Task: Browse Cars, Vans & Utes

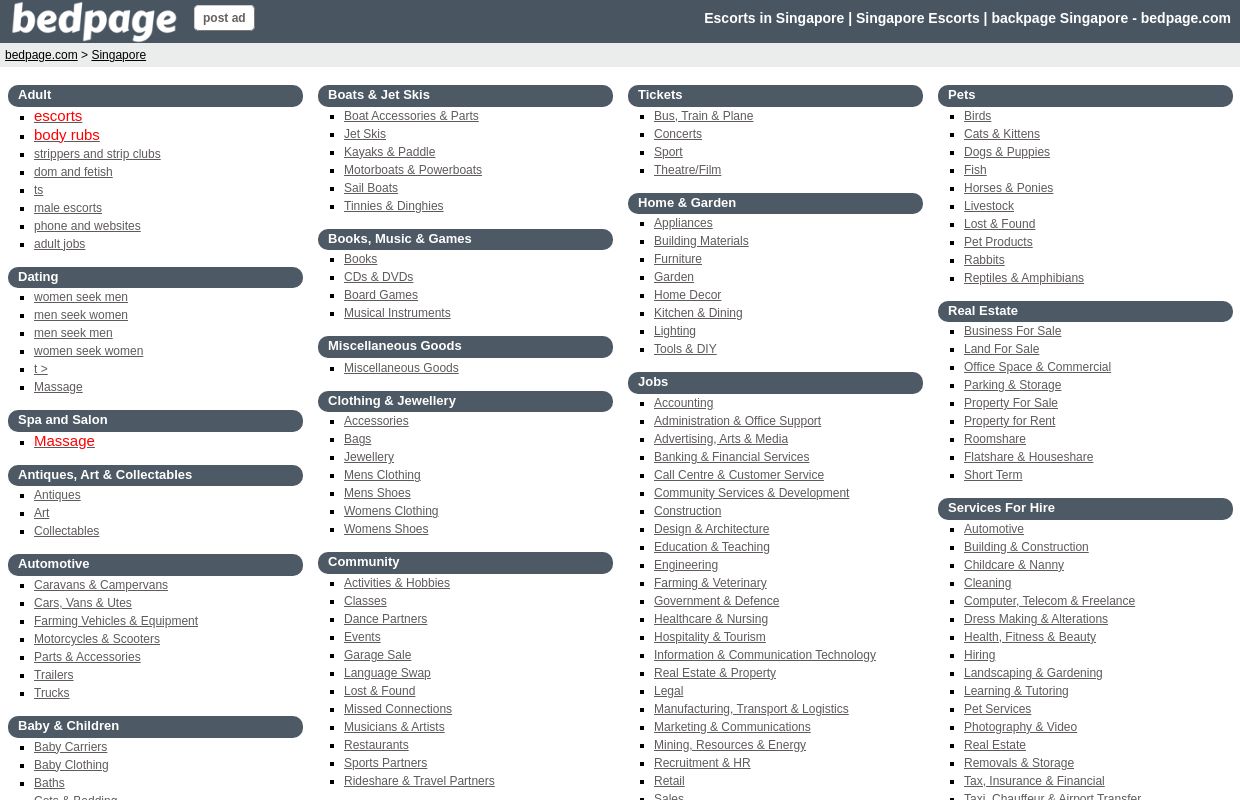Action: (x=82, y=603)
